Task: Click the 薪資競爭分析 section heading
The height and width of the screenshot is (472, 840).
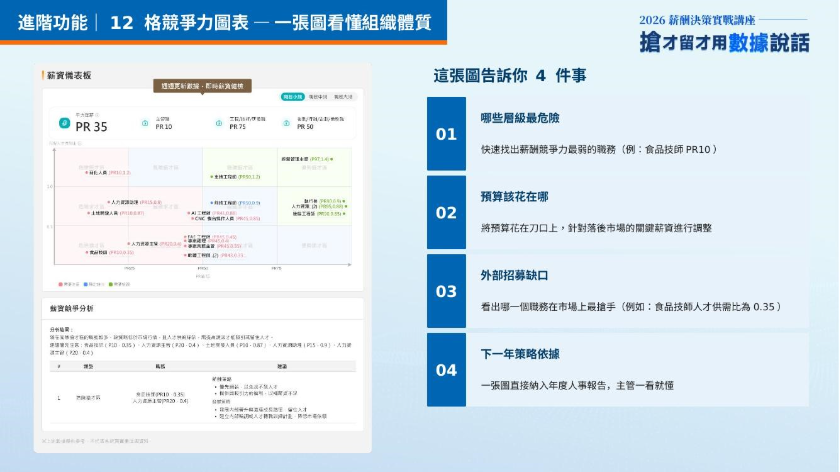Action: click(x=71, y=309)
